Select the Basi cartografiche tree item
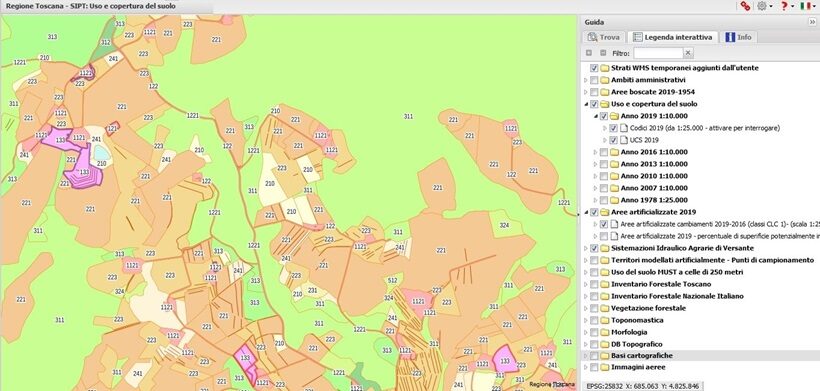 tap(642, 356)
